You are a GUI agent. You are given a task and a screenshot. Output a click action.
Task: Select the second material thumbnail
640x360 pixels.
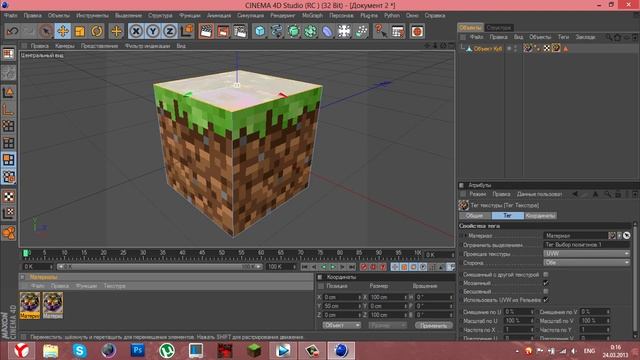click(53, 305)
